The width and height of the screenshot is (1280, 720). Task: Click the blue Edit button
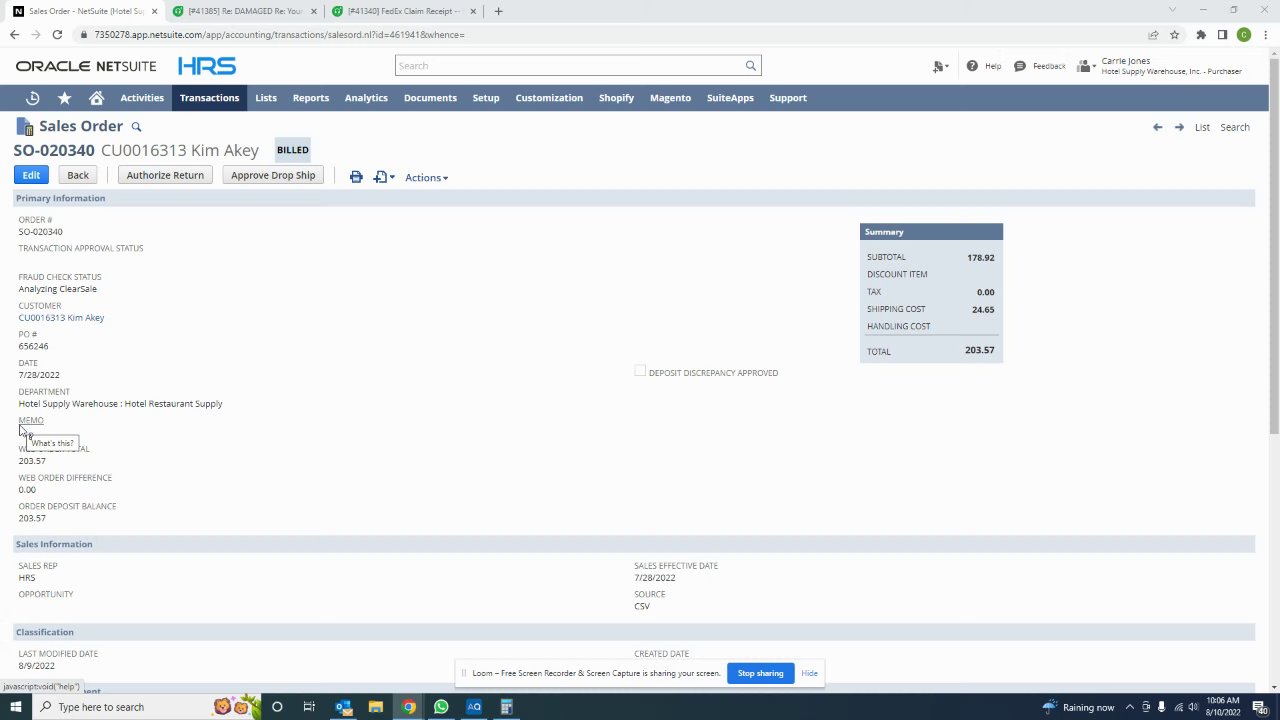tap(31, 175)
